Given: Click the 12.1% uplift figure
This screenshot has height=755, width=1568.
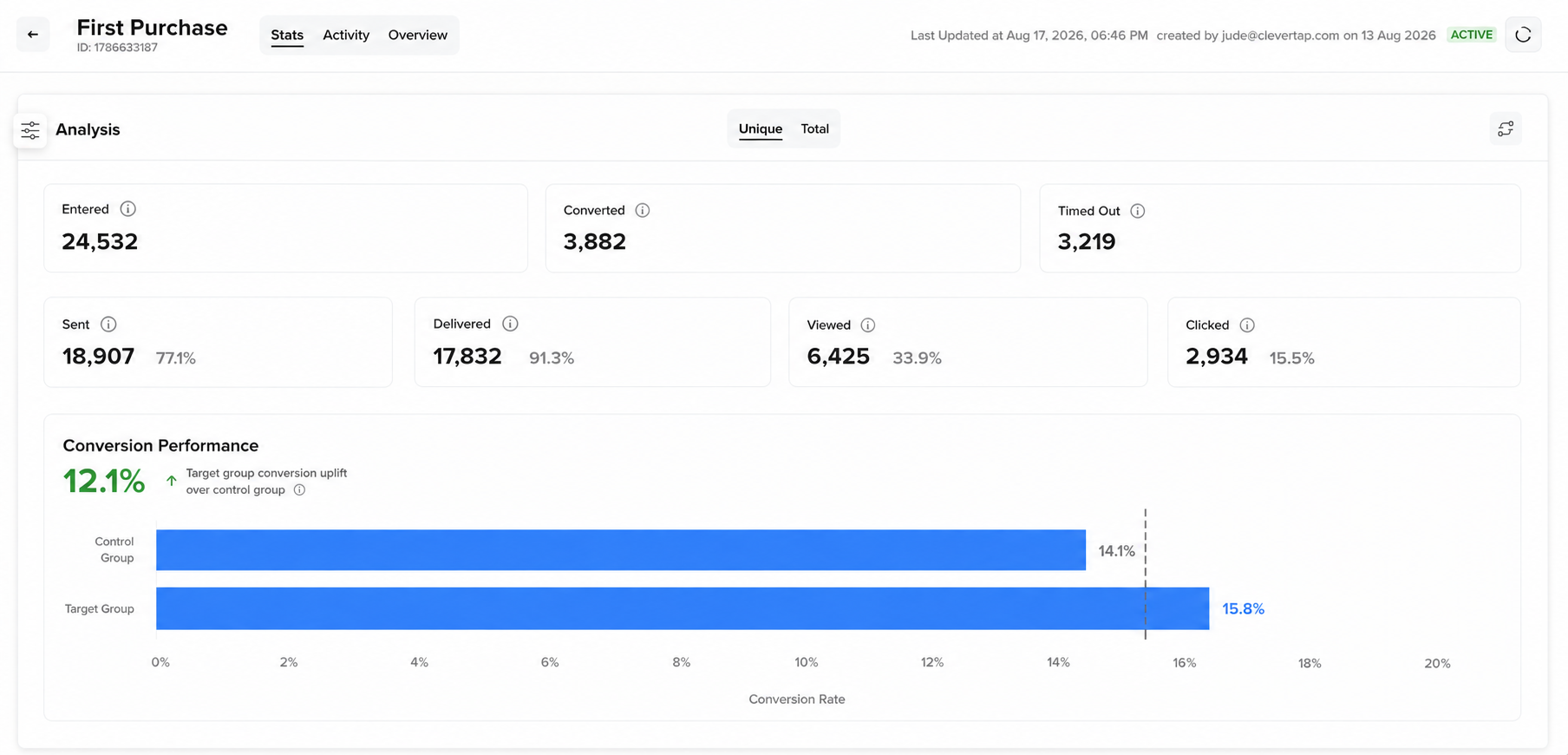Looking at the screenshot, I should click(x=104, y=481).
